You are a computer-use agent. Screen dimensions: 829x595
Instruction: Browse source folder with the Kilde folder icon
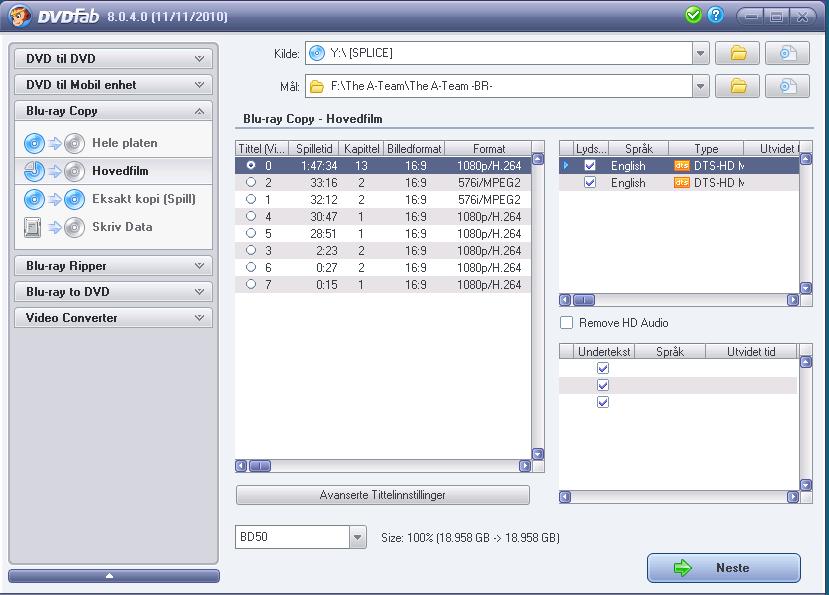[x=738, y=53]
